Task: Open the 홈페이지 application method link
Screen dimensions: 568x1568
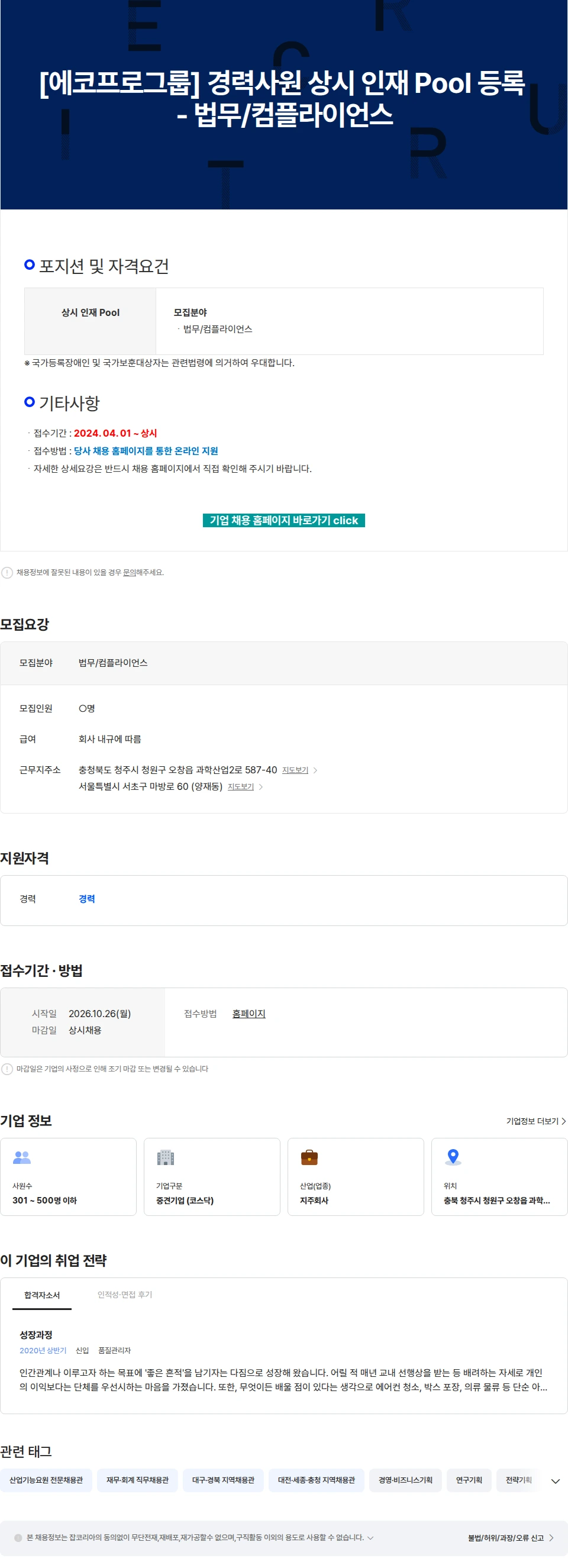Action: tap(248, 1014)
